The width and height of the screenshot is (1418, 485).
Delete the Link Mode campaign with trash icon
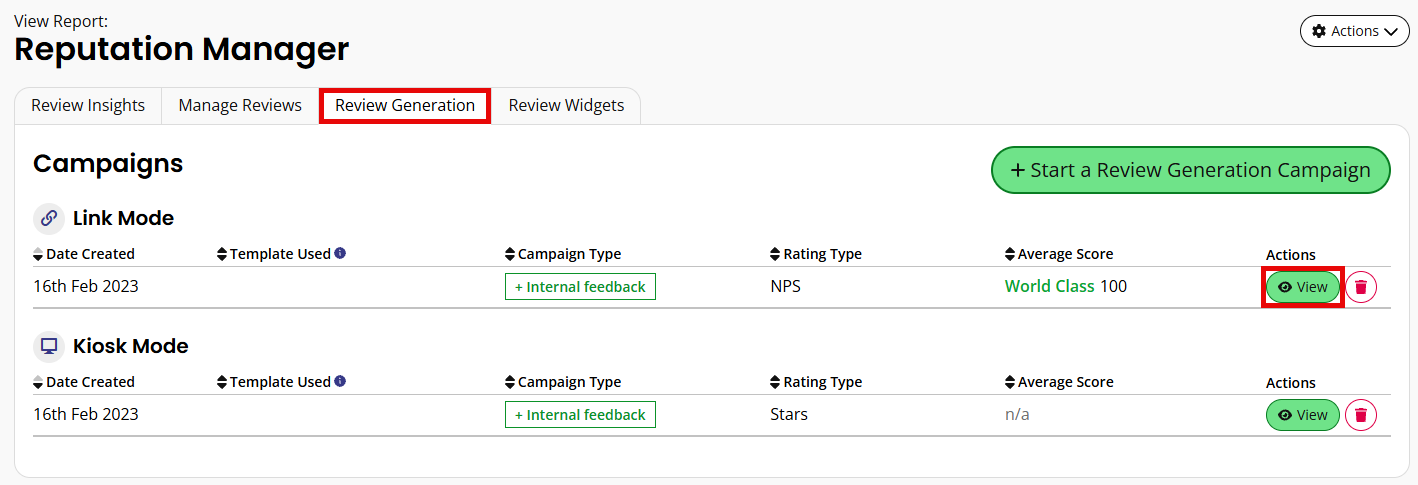[x=1361, y=287]
